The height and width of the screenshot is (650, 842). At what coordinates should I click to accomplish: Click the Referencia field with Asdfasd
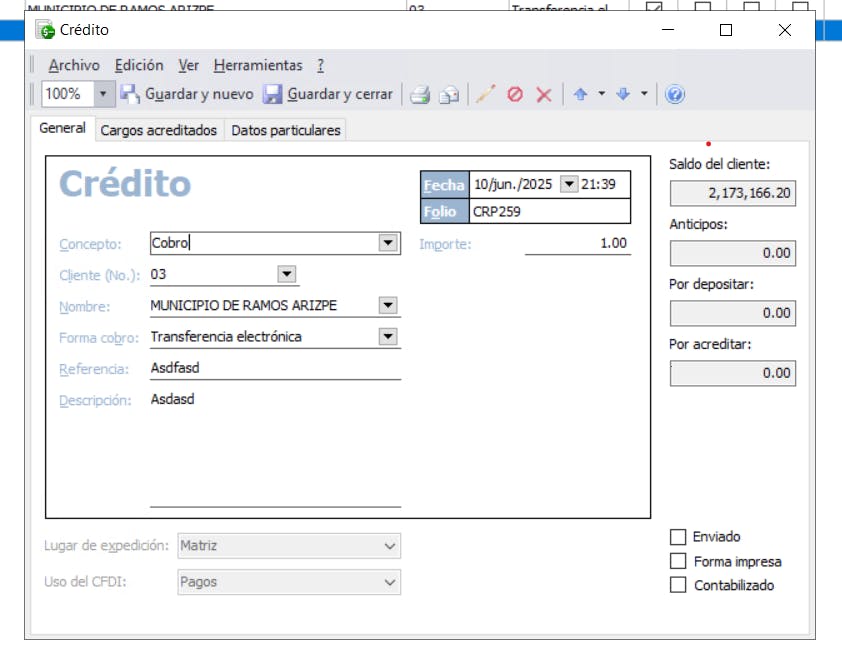tap(275, 368)
